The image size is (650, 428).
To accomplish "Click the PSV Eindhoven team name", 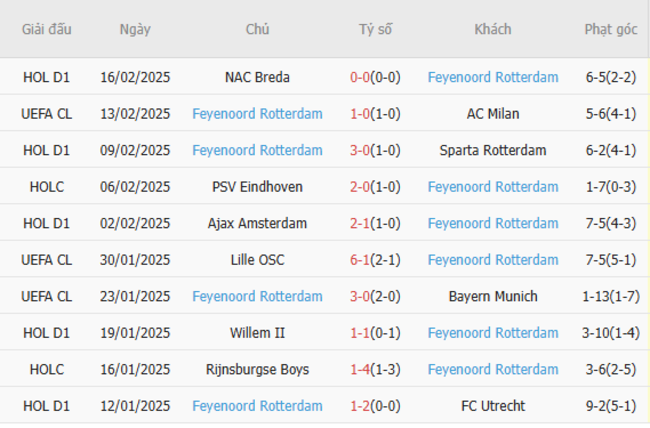I will 257,187.
